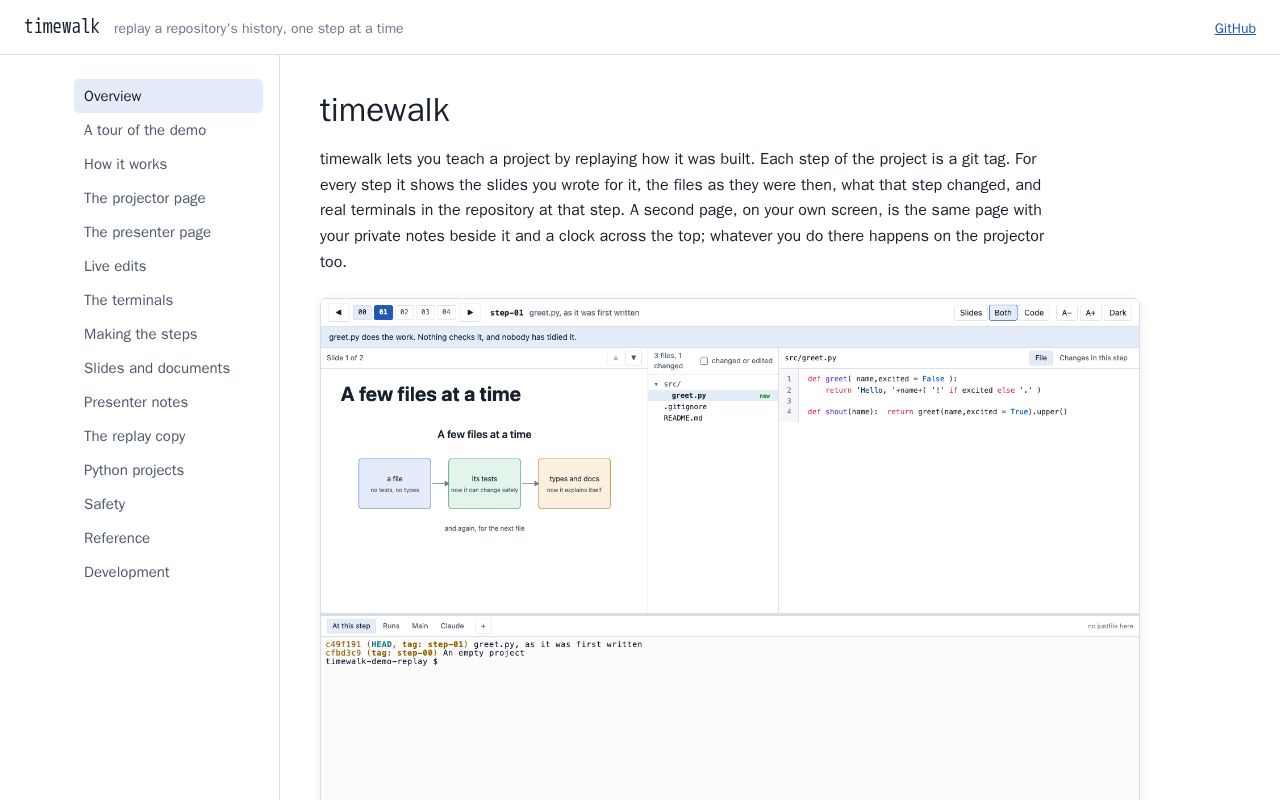Image resolution: width=1280 pixels, height=800 pixels.
Task: Open 'The presenter page' sidebar link
Action: (x=168, y=232)
